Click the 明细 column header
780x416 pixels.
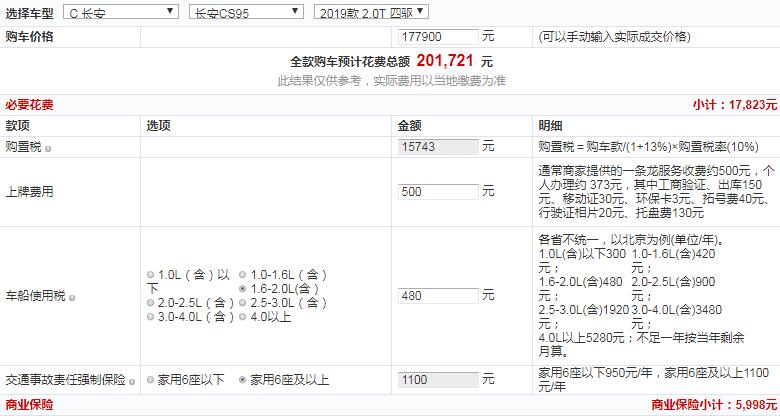point(550,126)
